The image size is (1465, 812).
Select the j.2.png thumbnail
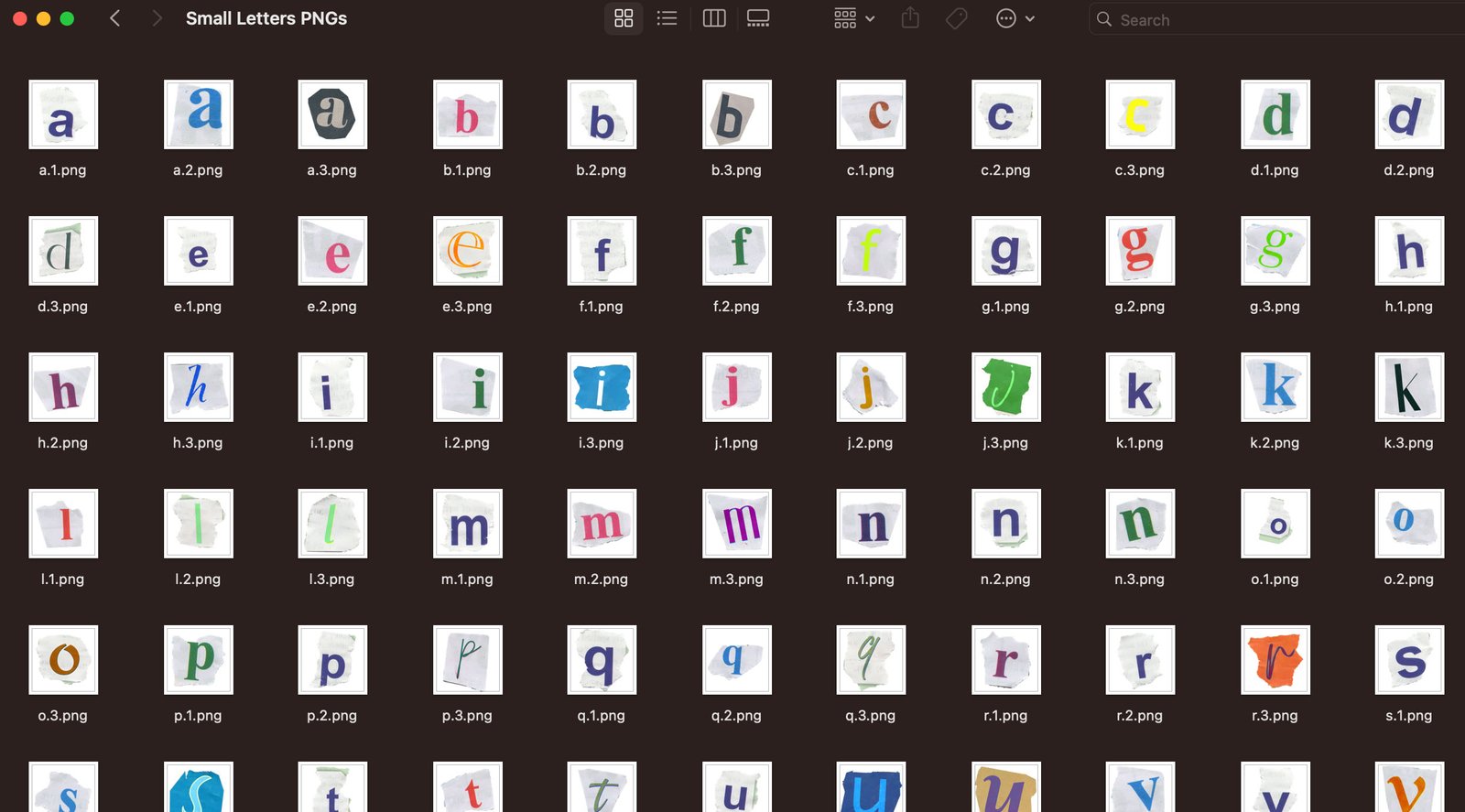(x=871, y=387)
